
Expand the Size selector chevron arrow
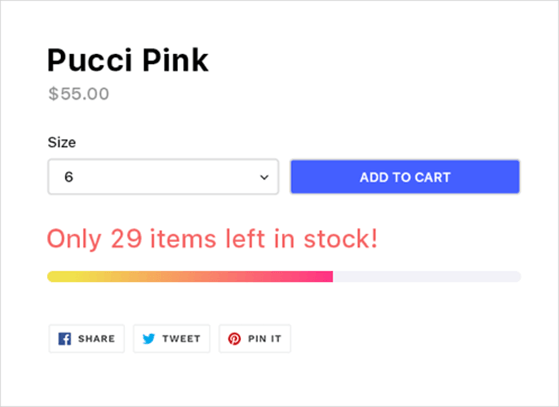(x=264, y=177)
